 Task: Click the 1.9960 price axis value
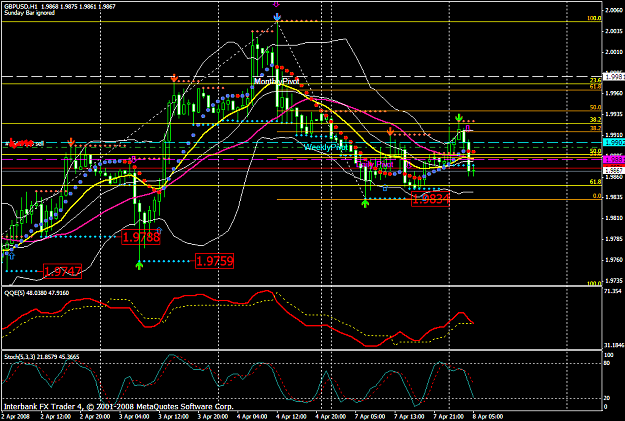pyautogui.click(x=614, y=93)
